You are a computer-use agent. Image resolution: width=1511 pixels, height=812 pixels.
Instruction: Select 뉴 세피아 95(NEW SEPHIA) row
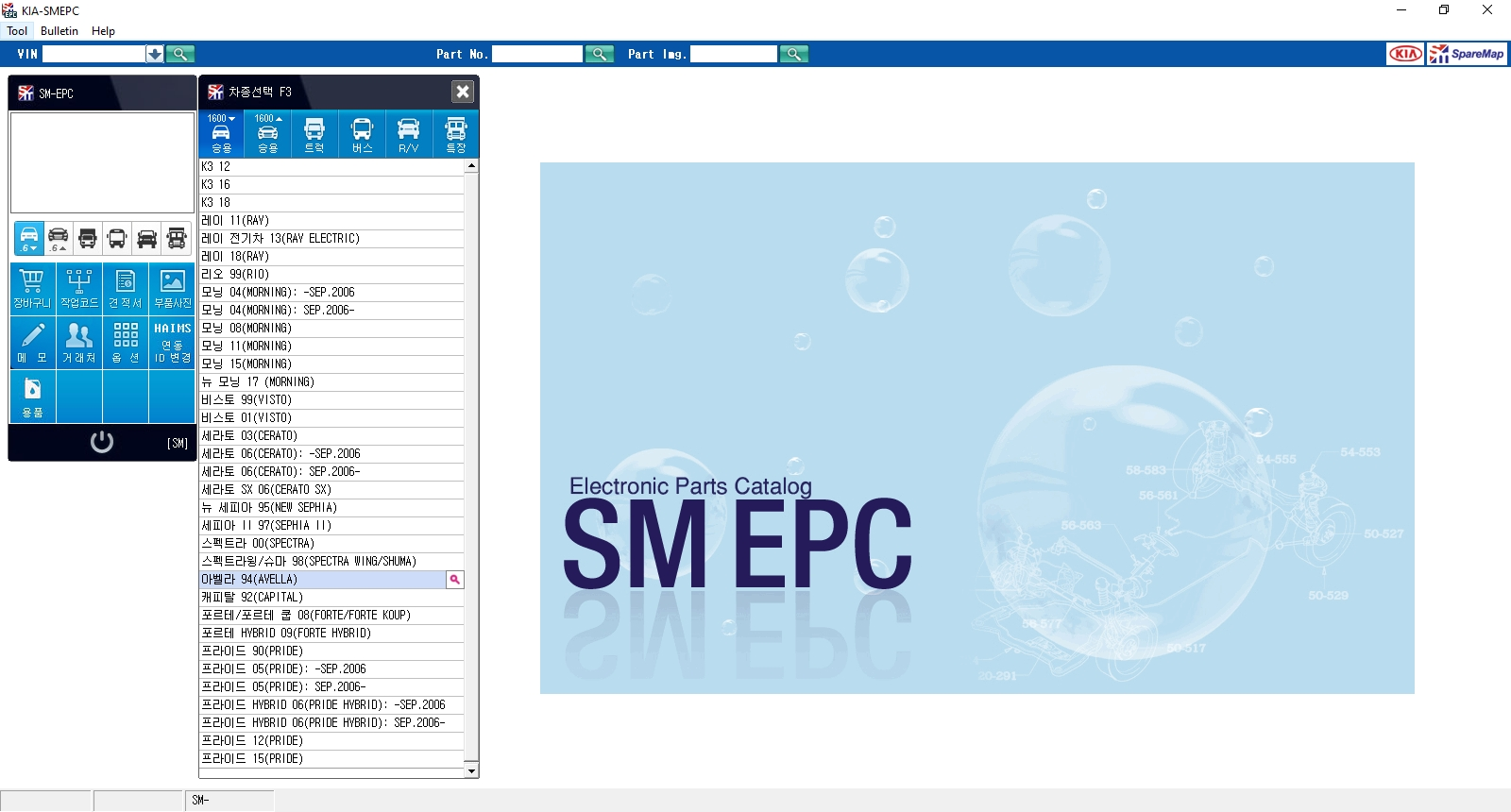[331, 507]
